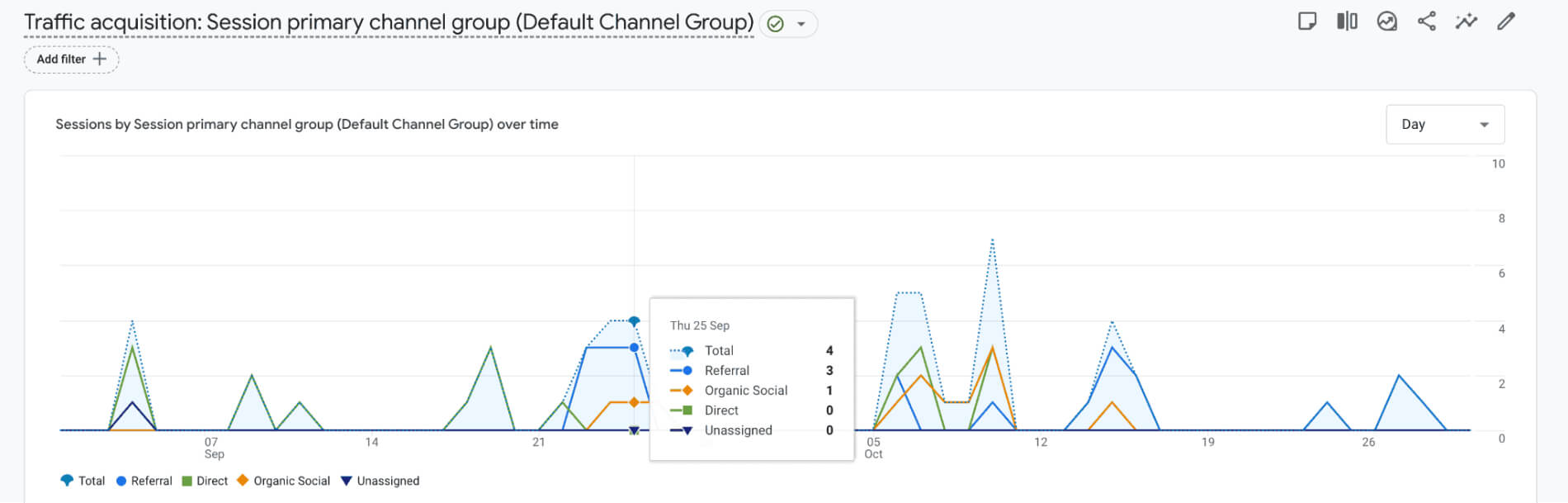The height and width of the screenshot is (503, 1568).
Task: Expand the data status dropdown arrow
Action: 801,24
